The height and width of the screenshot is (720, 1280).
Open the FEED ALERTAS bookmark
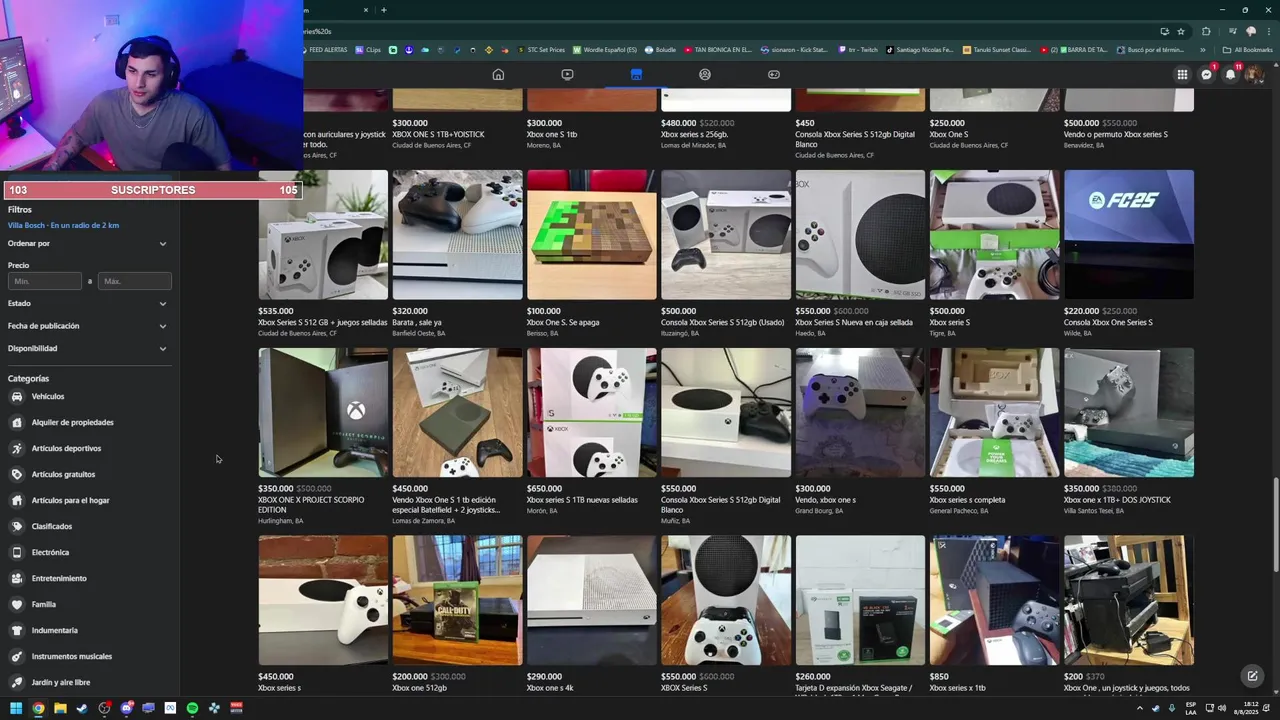pos(324,50)
